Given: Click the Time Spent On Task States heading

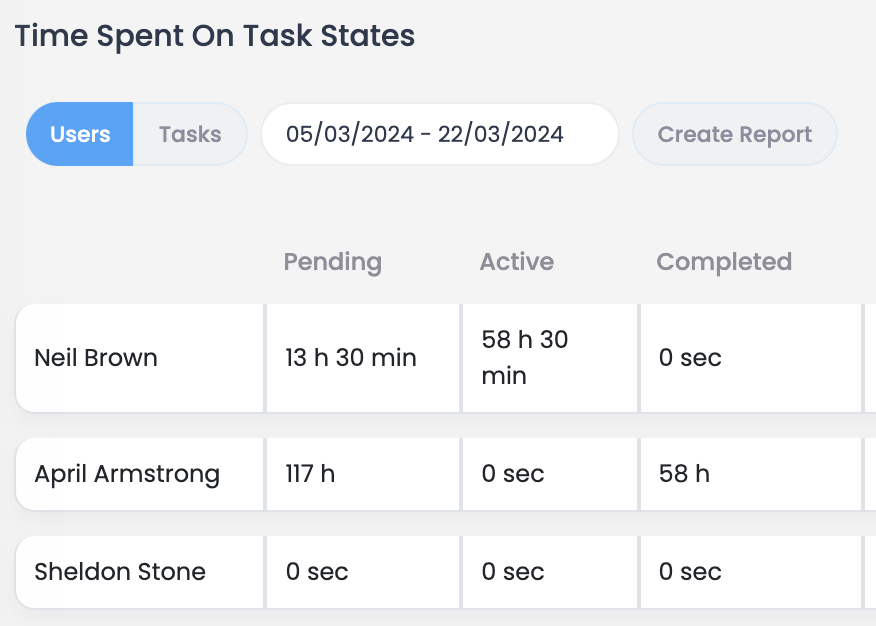Looking at the screenshot, I should [x=215, y=36].
